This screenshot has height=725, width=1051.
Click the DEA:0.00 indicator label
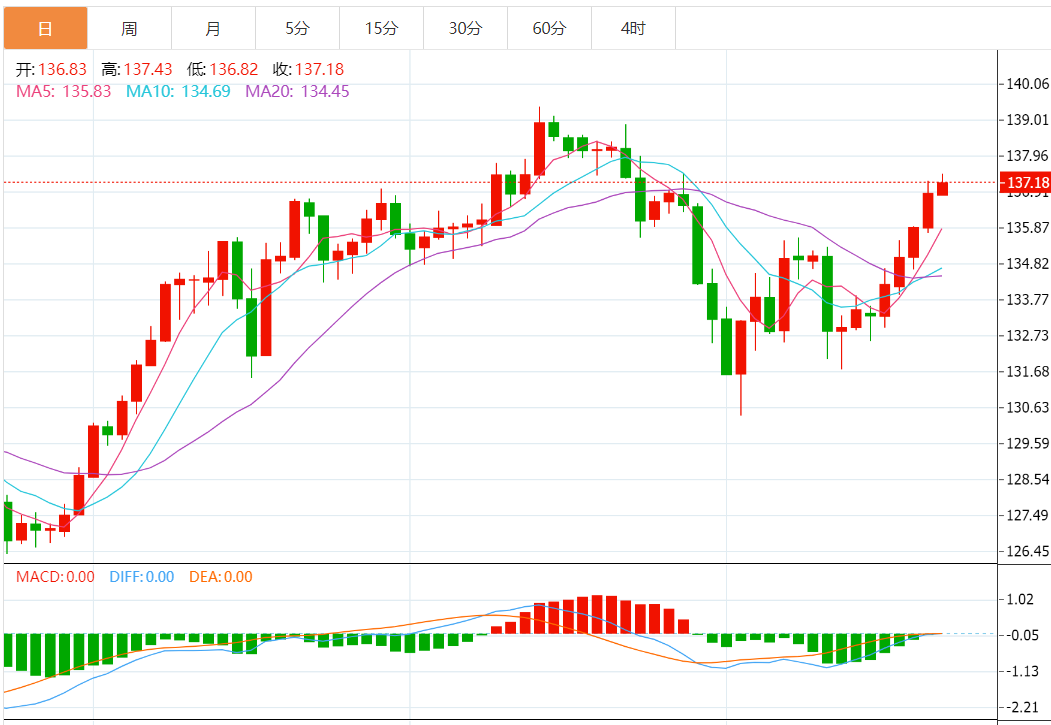tap(221, 577)
